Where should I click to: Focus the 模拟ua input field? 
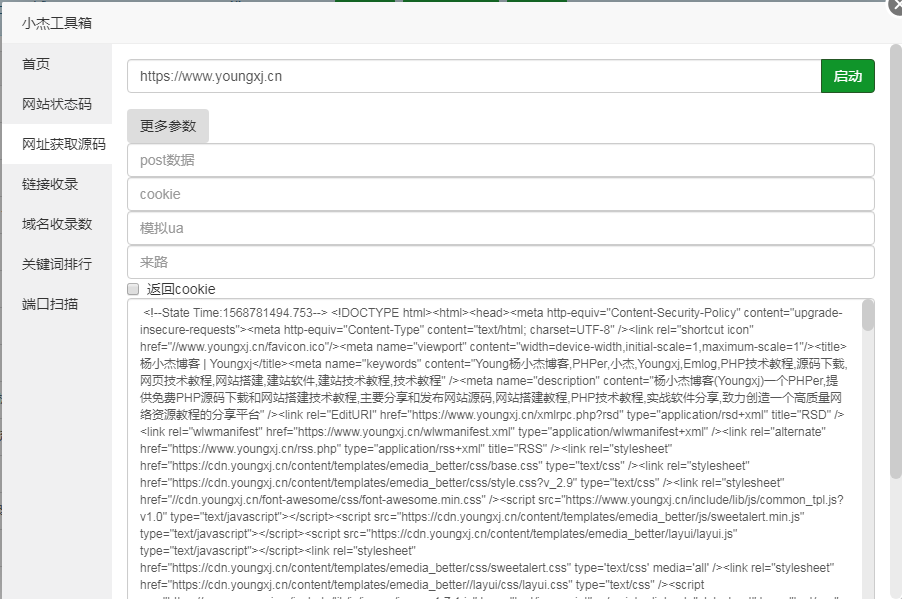pos(500,228)
